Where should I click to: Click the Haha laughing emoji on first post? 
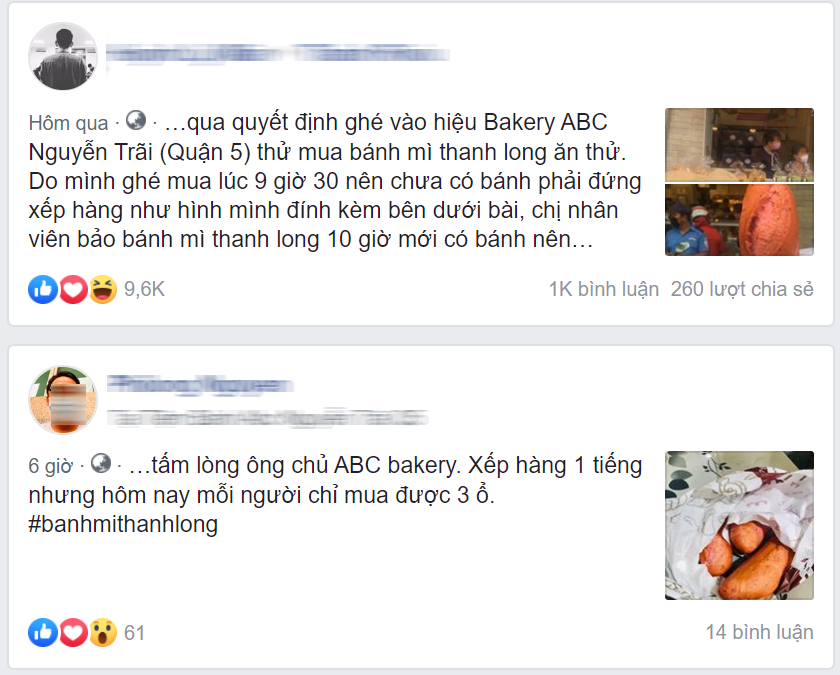(x=103, y=289)
